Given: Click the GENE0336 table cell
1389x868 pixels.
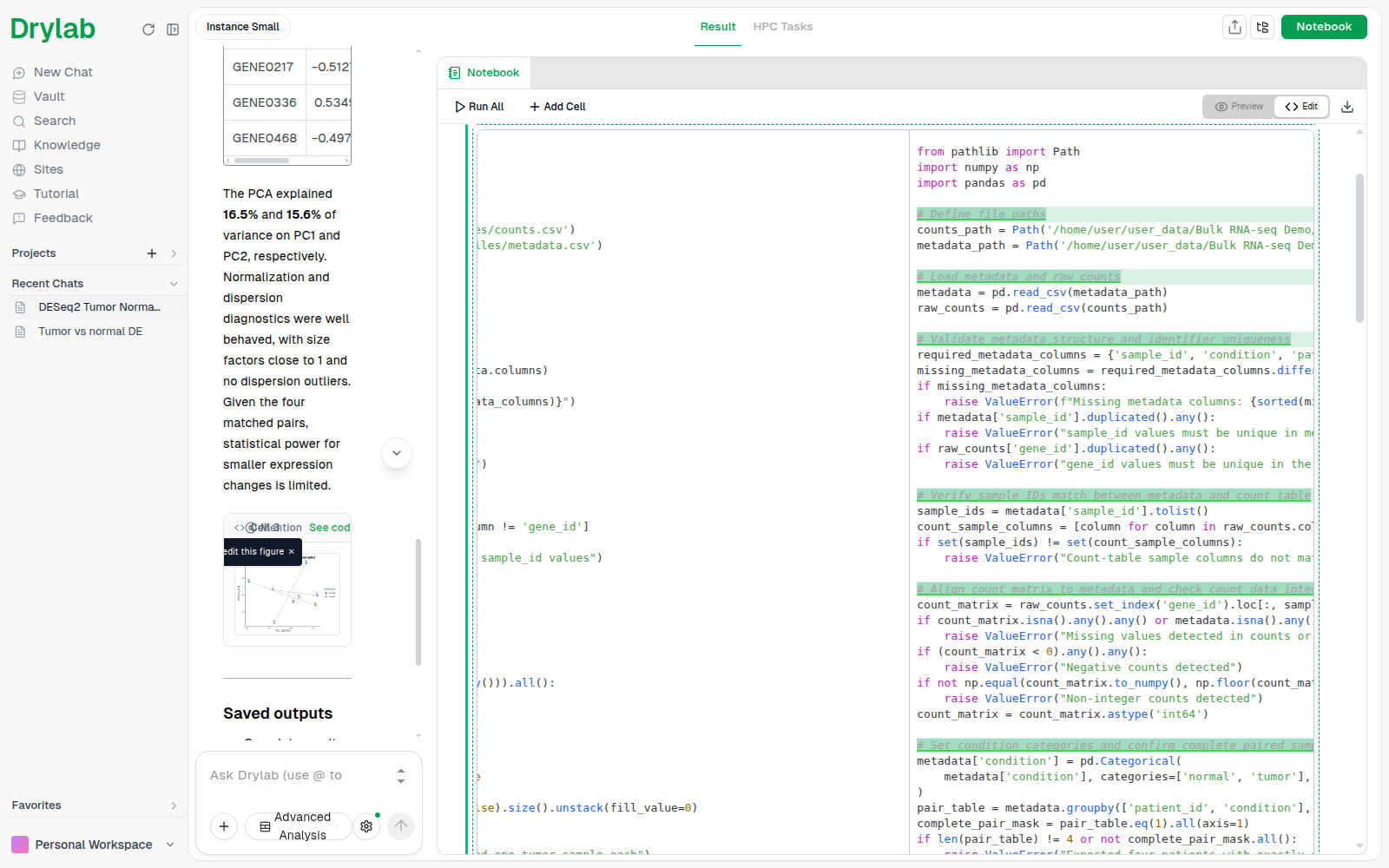Looking at the screenshot, I should [x=265, y=102].
